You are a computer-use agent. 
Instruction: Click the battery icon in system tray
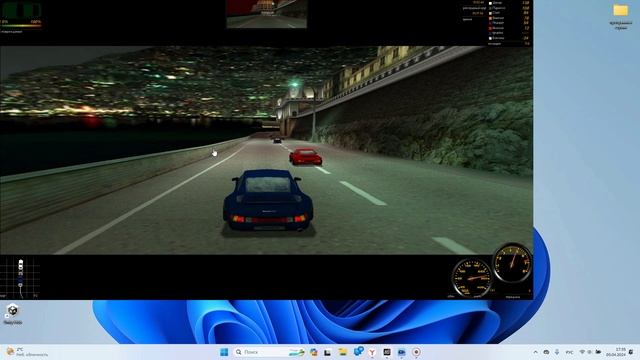[598, 352]
